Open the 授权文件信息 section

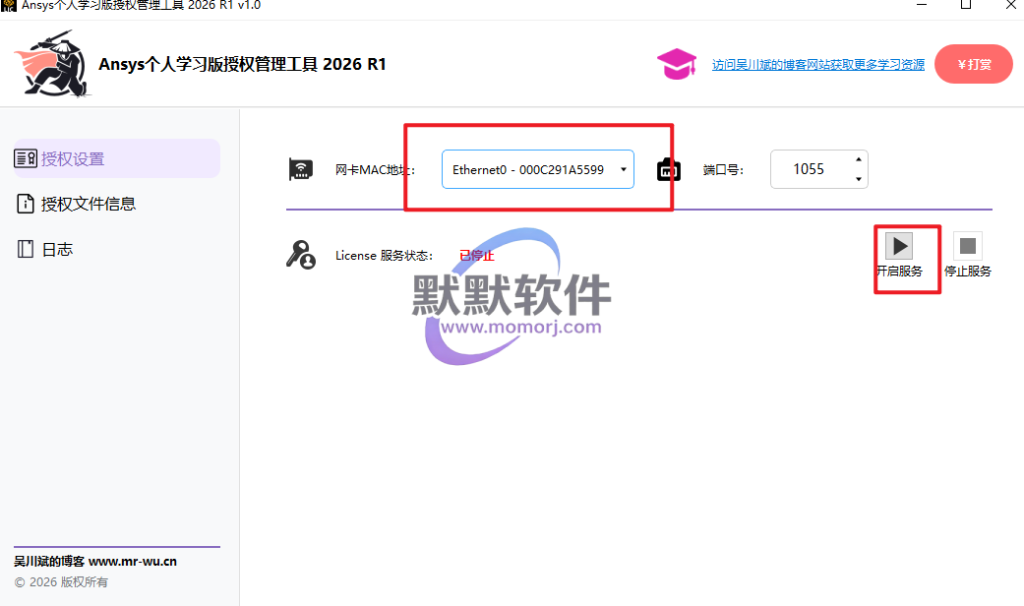88,204
